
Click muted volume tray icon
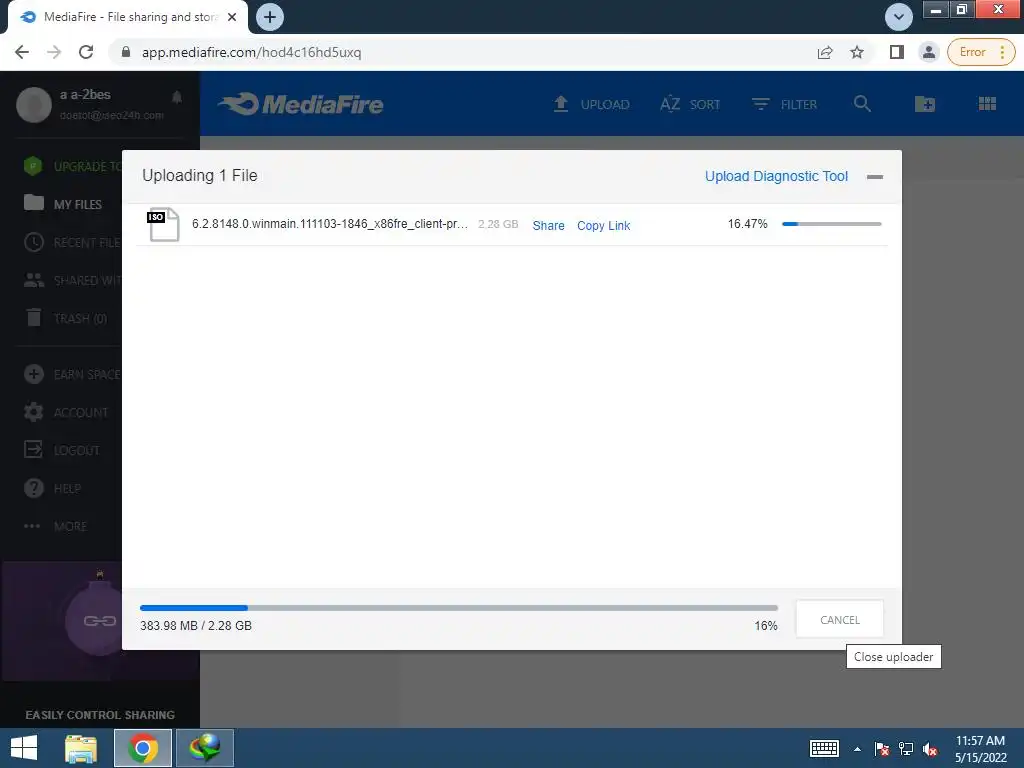930,749
